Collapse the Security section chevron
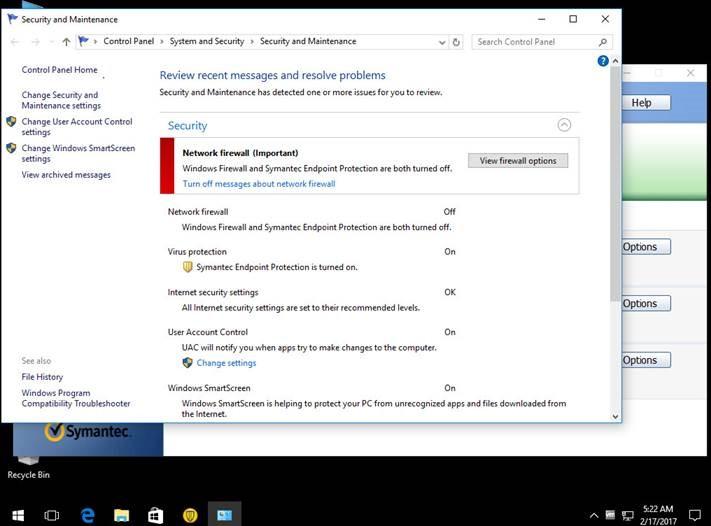711x526 pixels. click(x=564, y=125)
